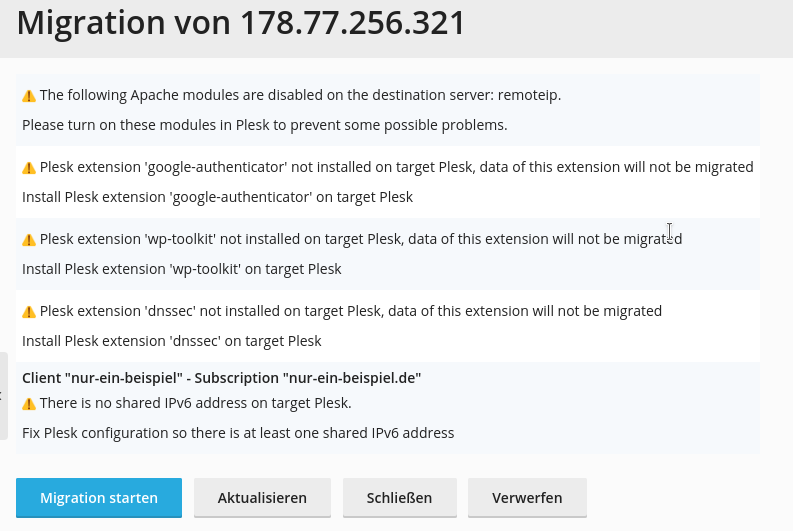Click the 'There is no shared IPv6 address' message
793x531 pixels.
click(196, 403)
